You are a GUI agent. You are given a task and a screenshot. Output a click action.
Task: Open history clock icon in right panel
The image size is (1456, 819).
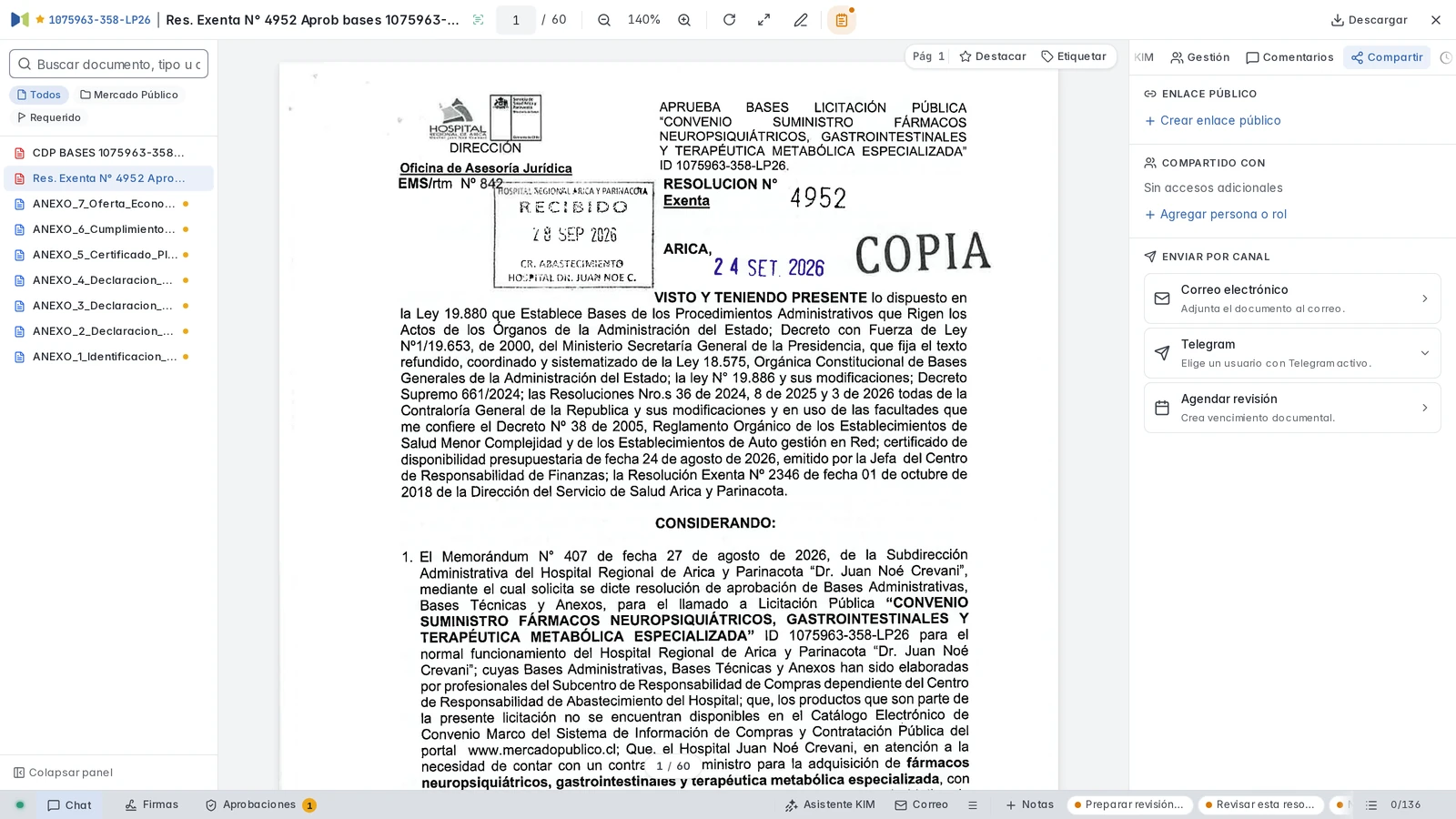1446,57
